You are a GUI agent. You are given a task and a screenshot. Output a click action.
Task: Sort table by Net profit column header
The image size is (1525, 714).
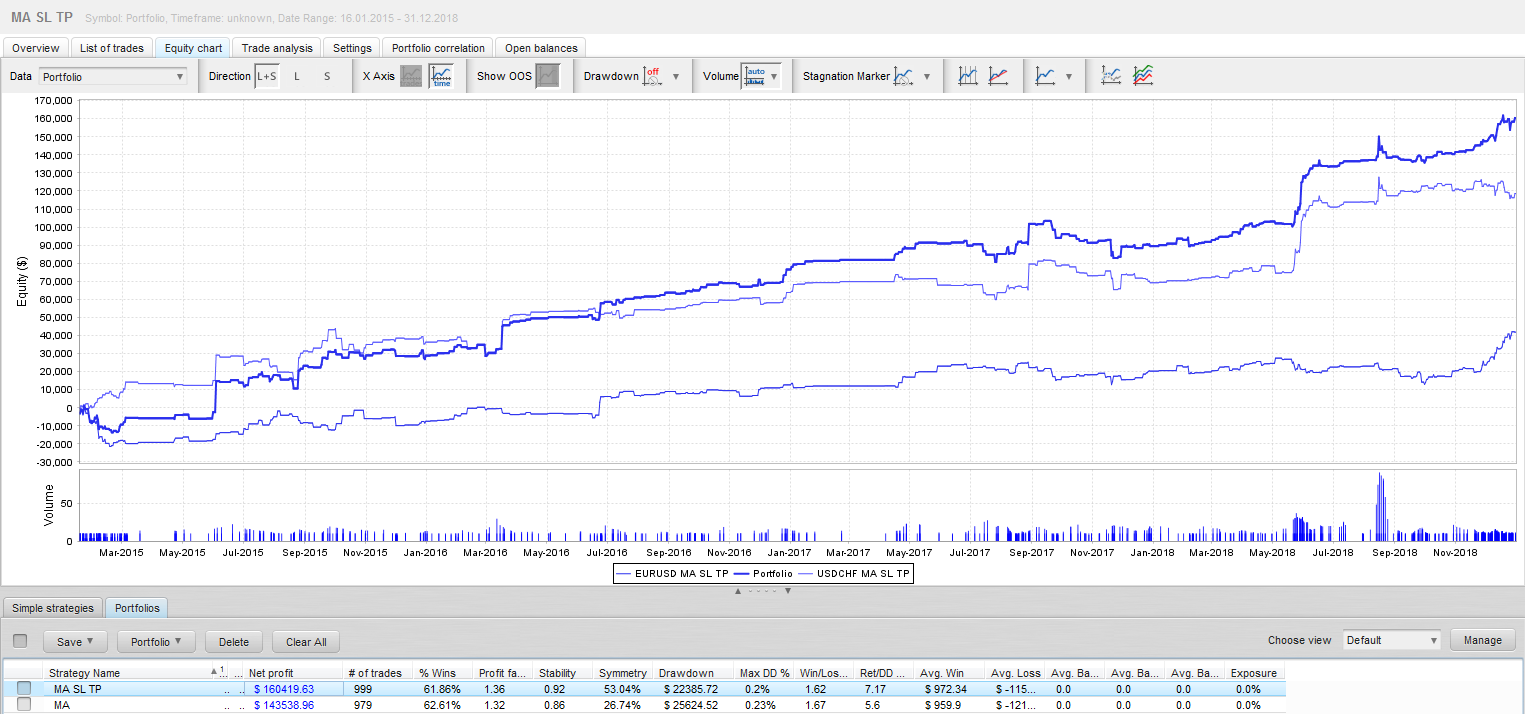click(x=271, y=673)
